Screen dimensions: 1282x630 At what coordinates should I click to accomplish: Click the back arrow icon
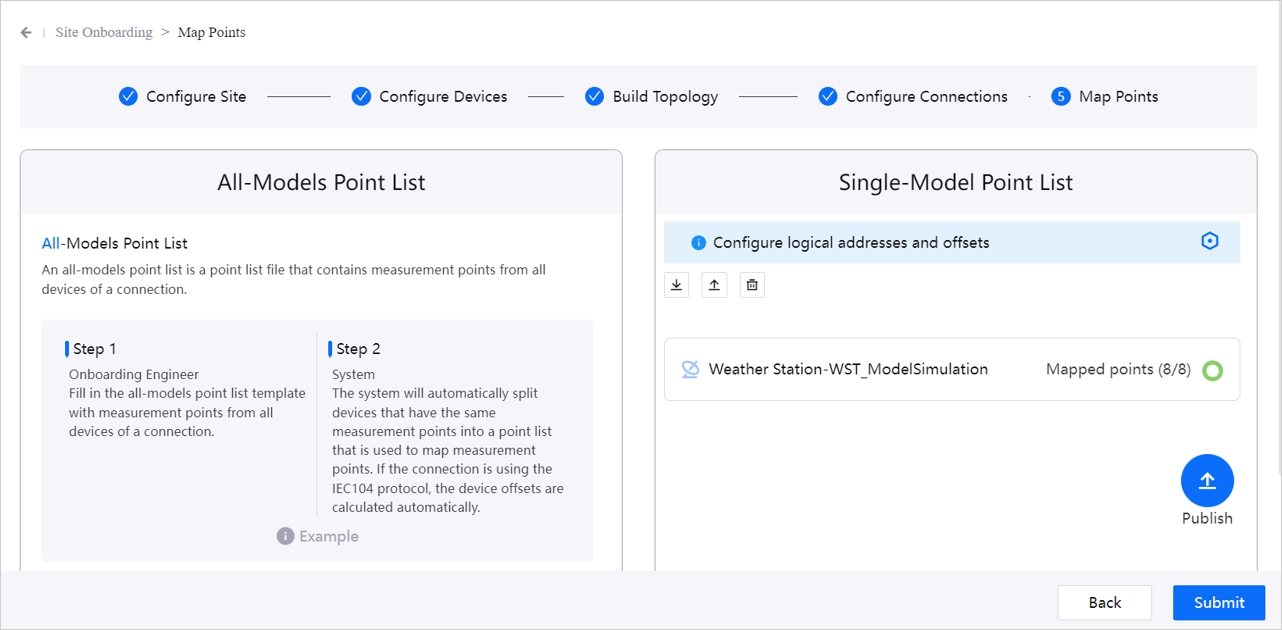pyautogui.click(x=26, y=33)
